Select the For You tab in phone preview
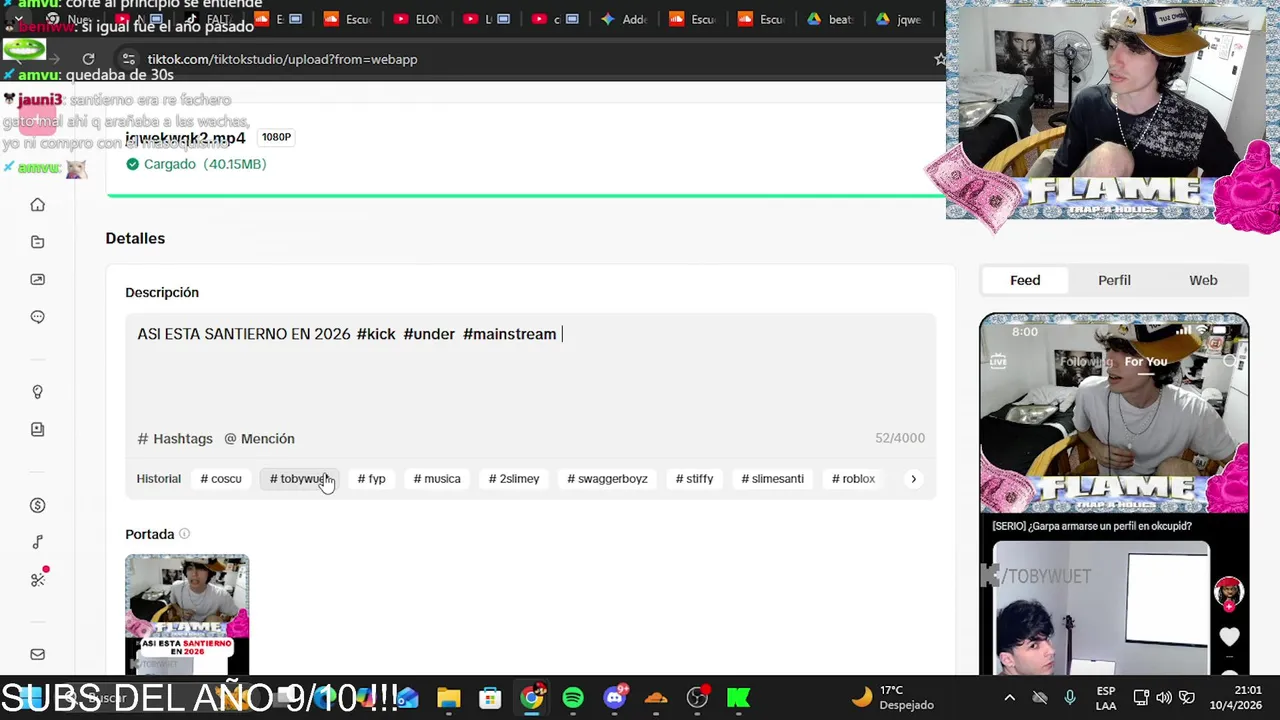 [1145, 362]
